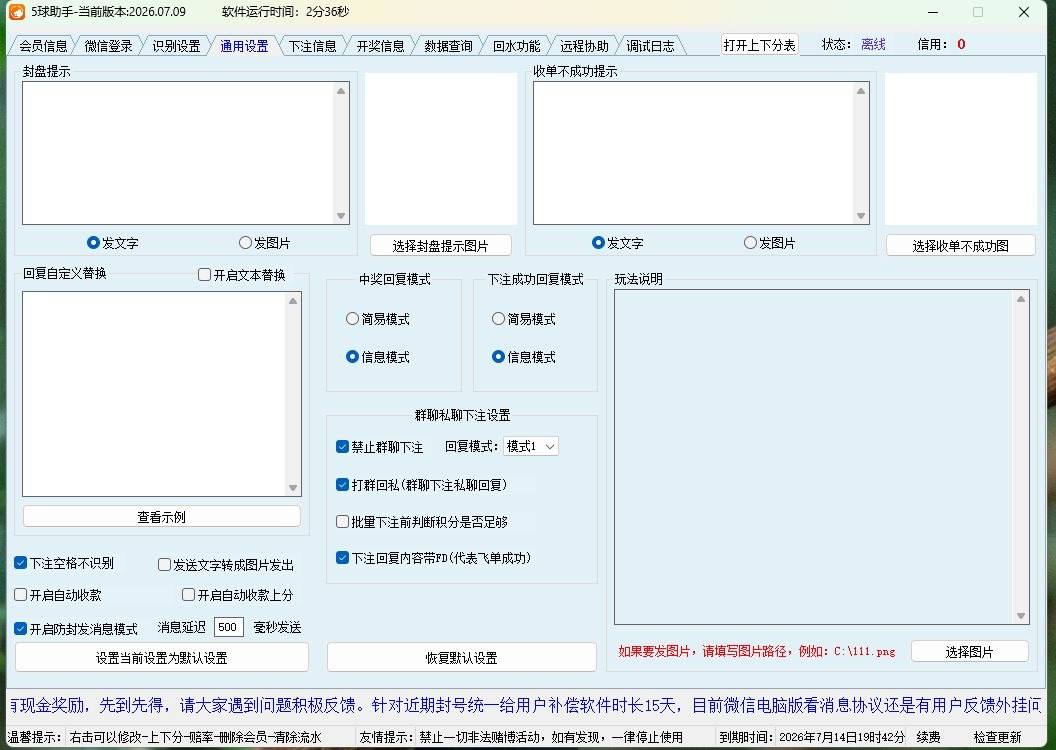Open the 回水功能 tab
Image resolution: width=1056 pixels, height=750 pixels.
(517, 46)
